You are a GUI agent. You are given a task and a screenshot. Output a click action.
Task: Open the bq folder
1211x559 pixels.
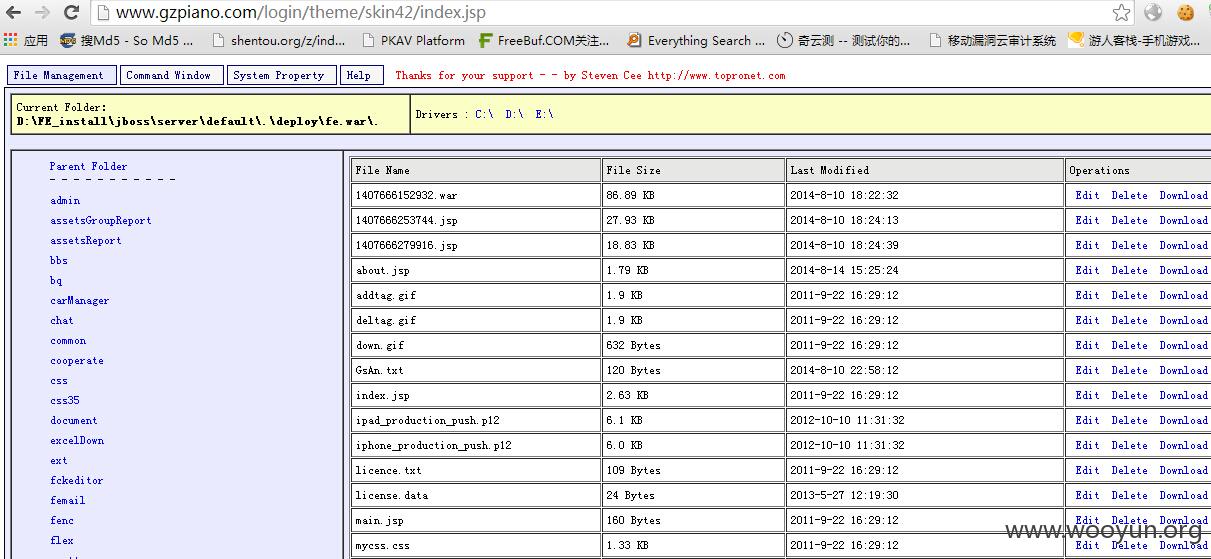pos(56,281)
